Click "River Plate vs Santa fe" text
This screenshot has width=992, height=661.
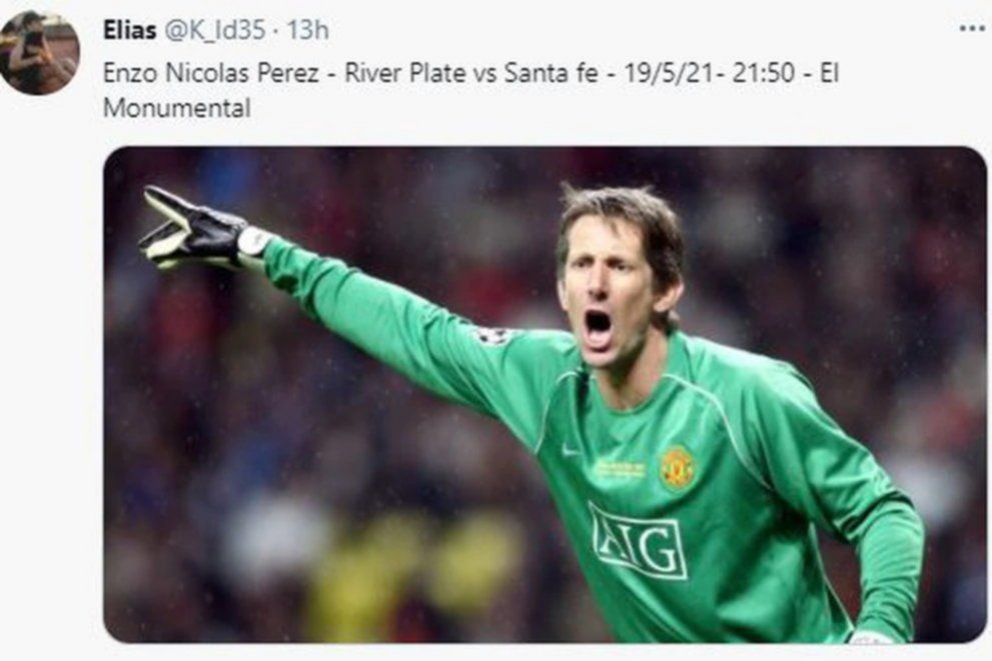(x=471, y=73)
